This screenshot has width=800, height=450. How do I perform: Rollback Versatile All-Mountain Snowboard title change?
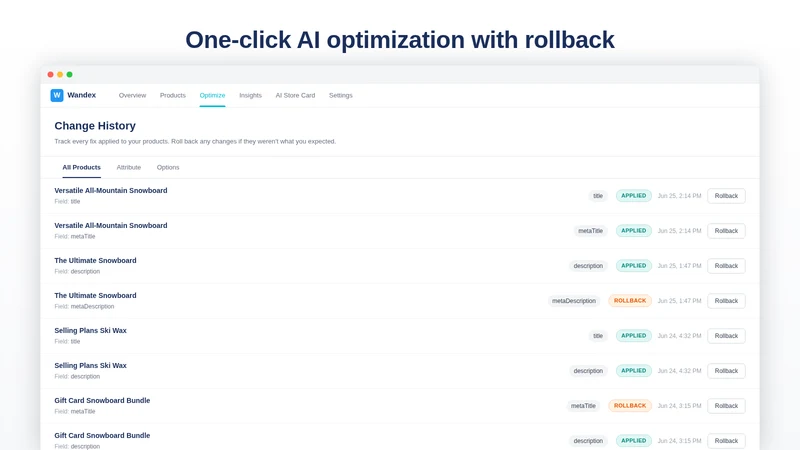point(726,196)
